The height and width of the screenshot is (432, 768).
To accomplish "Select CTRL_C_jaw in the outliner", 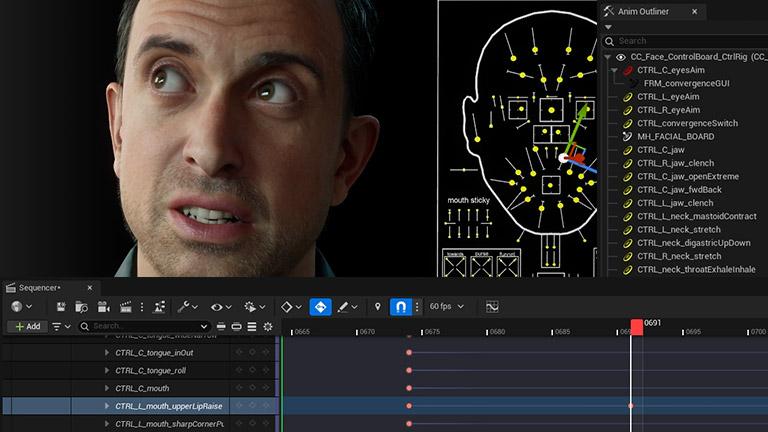I will click(661, 150).
